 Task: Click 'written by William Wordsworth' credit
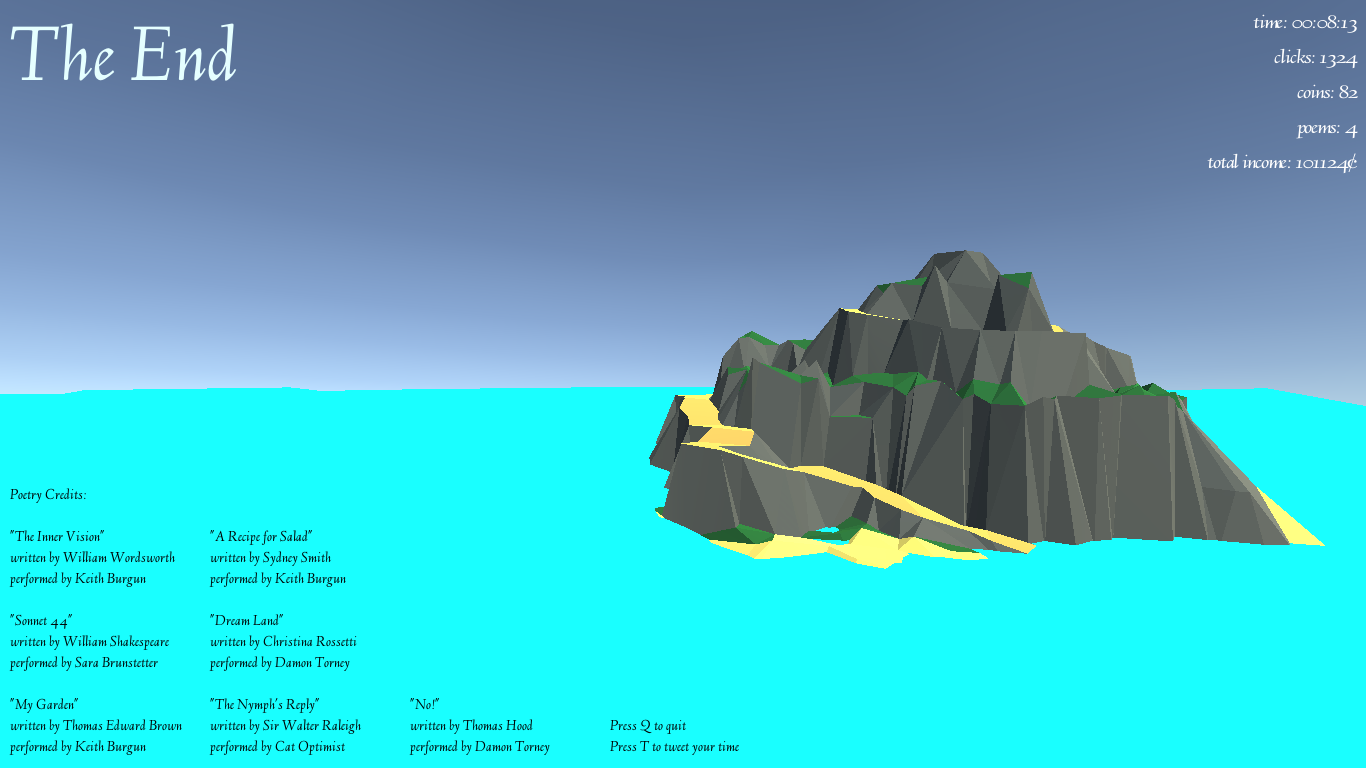tap(92, 558)
